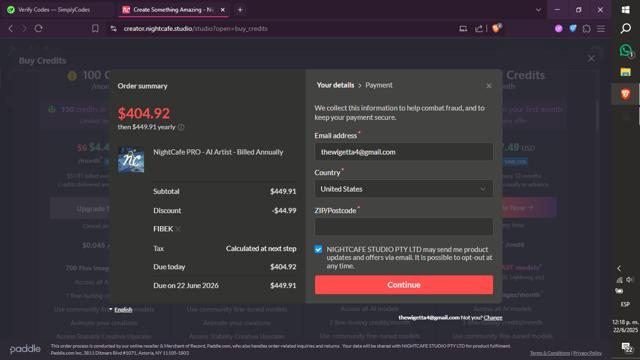Image resolution: width=640 pixels, height=360 pixels.
Task: Go back in browser history
Action: 11,29
